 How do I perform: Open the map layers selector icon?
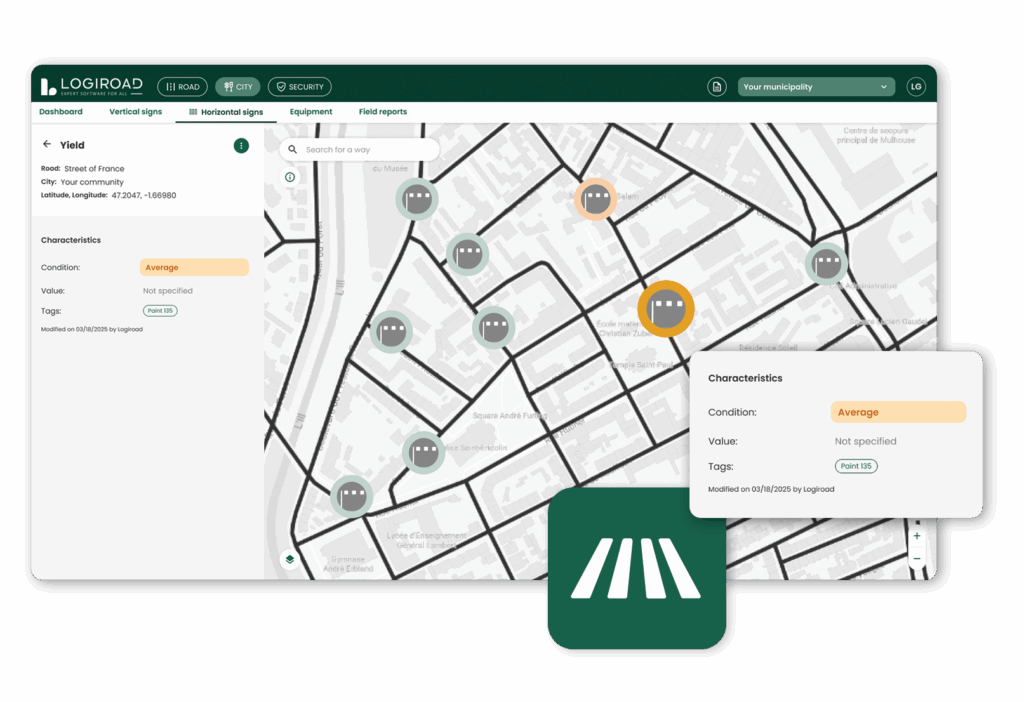coord(289,560)
